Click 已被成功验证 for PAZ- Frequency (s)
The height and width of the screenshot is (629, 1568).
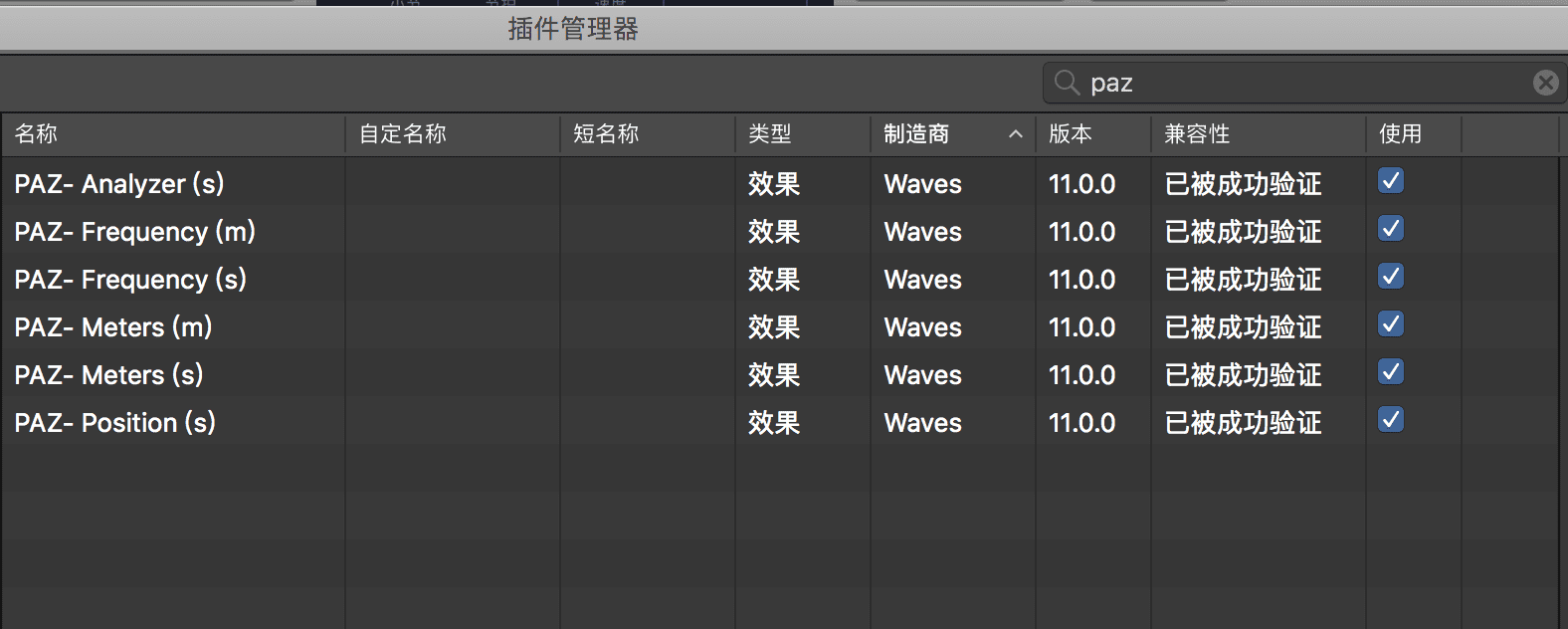1244,280
